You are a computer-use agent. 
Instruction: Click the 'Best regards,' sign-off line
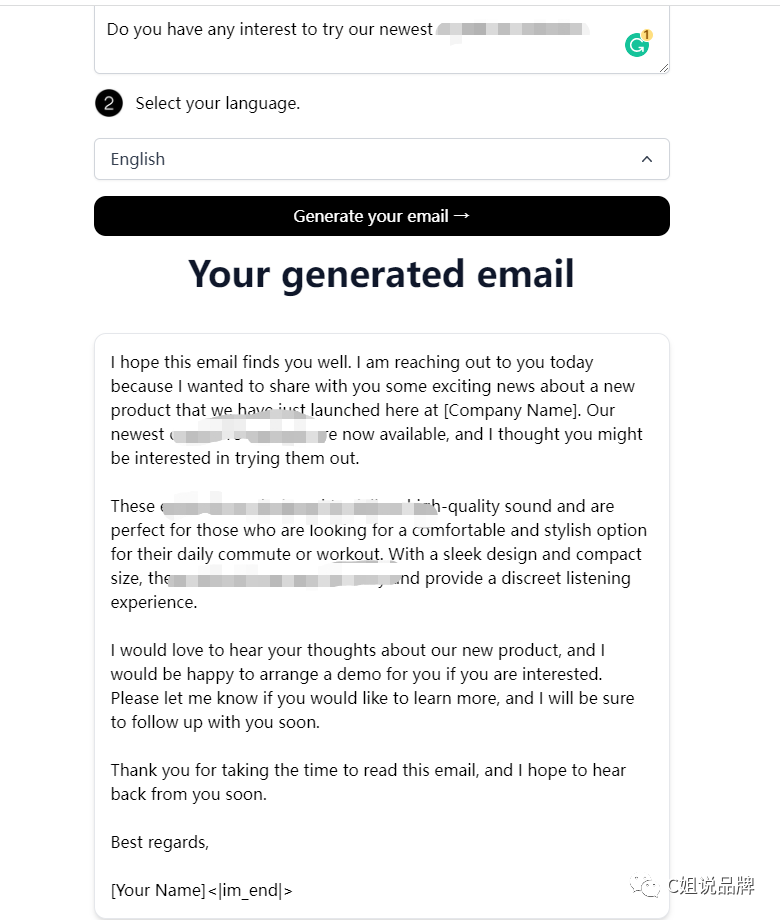[x=160, y=842]
